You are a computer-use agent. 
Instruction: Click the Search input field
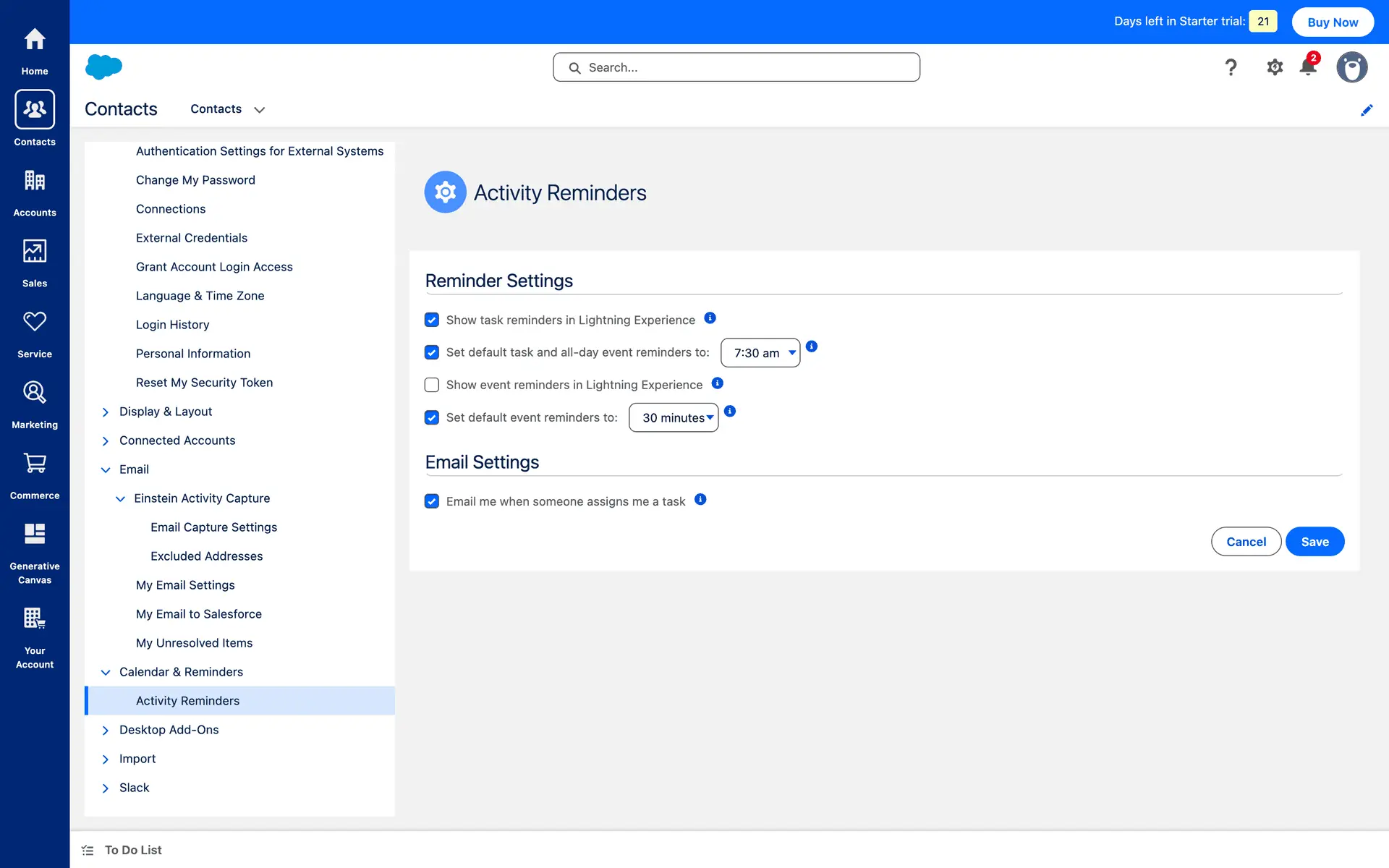click(736, 67)
